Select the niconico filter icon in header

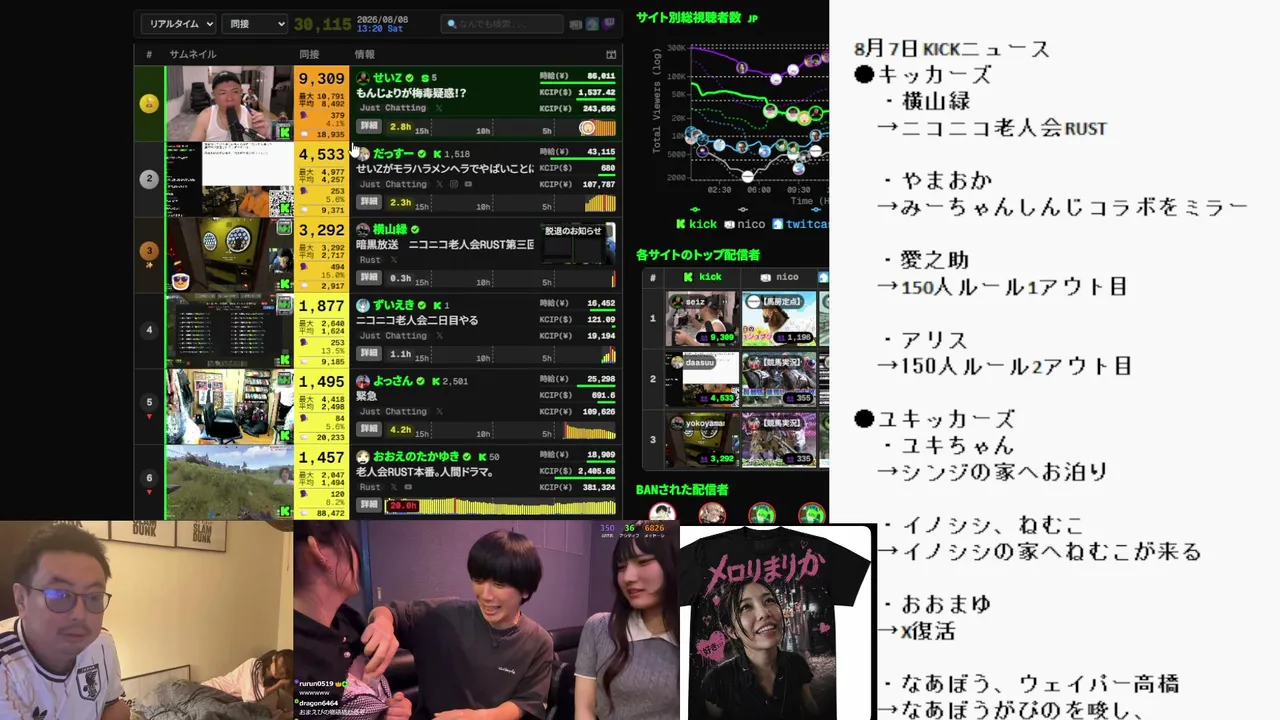pos(575,24)
